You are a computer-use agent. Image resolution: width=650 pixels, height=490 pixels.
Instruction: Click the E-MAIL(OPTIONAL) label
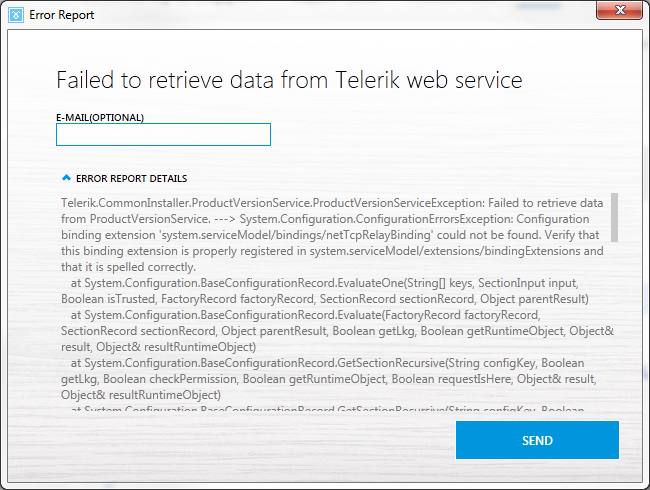(100, 117)
